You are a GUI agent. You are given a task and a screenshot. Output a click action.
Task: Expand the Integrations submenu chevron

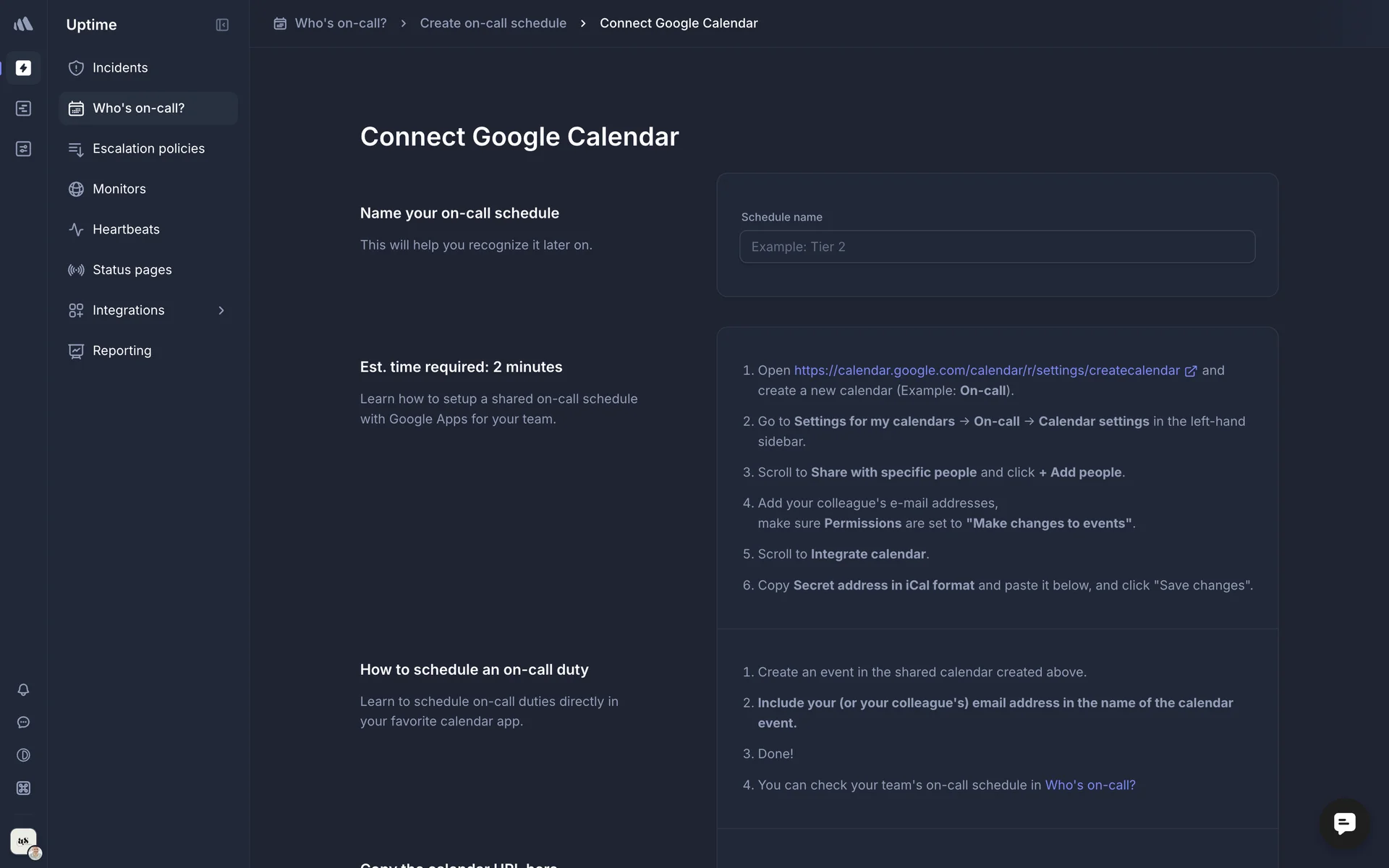[x=221, y=310]
